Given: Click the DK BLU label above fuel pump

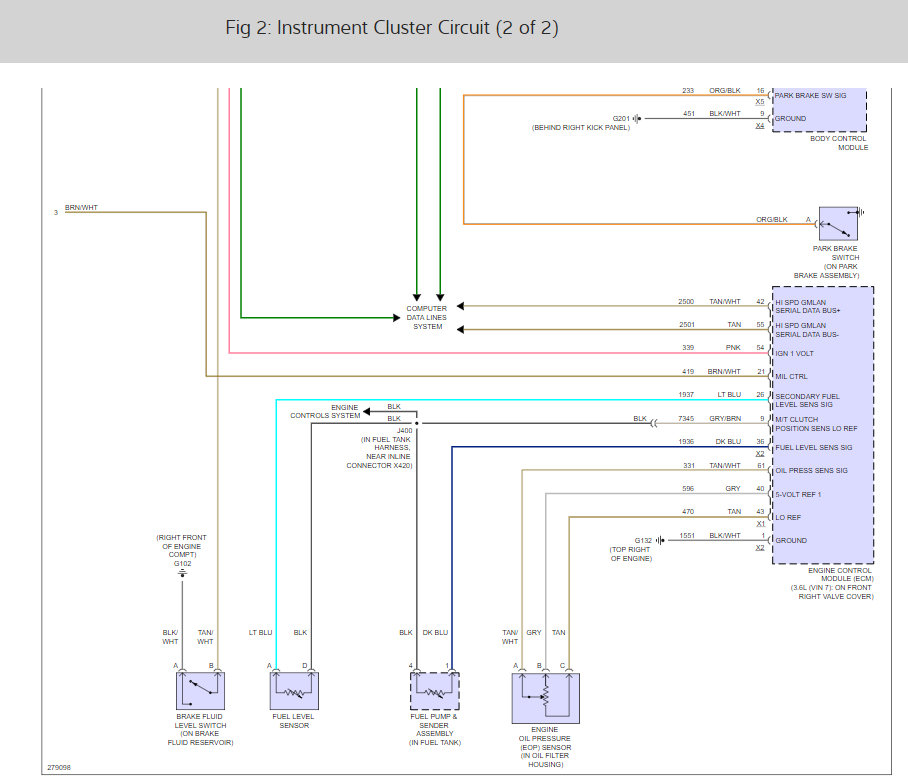Looking at the screenshot, I should (x=435, y=633).
